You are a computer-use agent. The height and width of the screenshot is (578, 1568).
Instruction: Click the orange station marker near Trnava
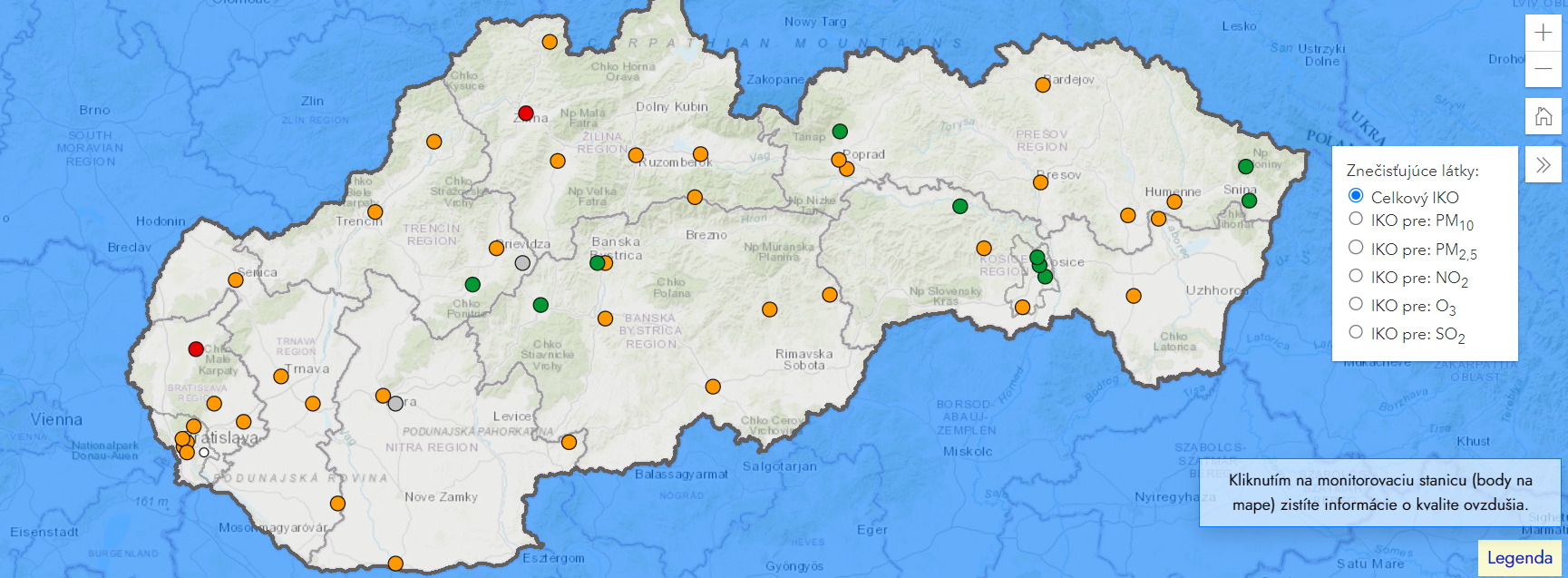(x=281, y=377)
